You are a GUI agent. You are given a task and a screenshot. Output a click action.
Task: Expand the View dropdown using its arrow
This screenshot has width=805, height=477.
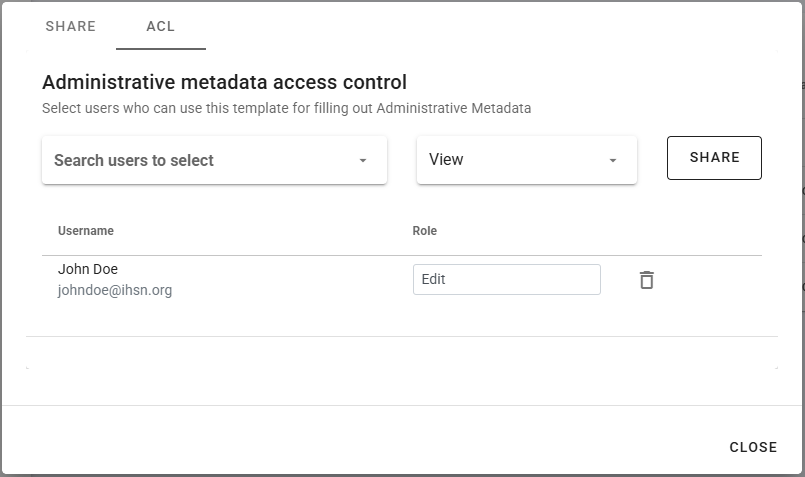613,161
